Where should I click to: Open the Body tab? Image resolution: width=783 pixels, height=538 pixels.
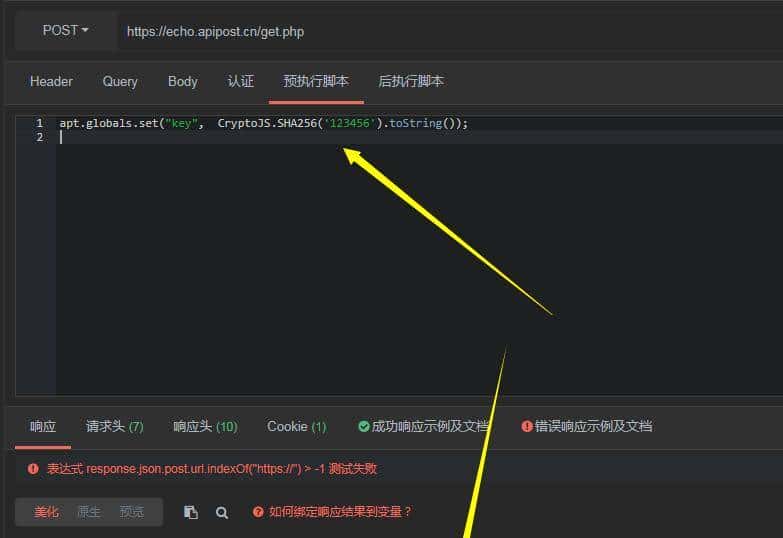coord(182,81)
